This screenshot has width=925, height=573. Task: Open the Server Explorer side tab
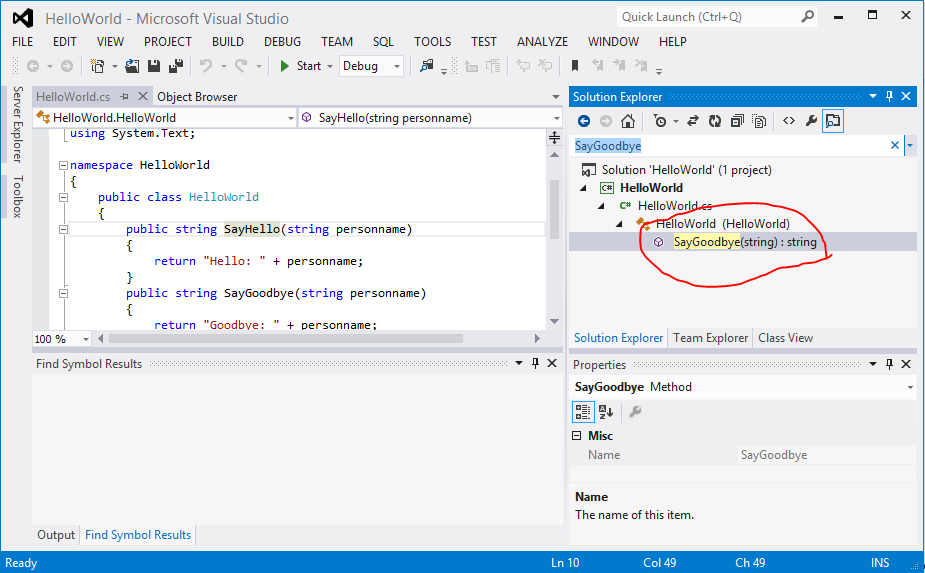click(18, 124)
